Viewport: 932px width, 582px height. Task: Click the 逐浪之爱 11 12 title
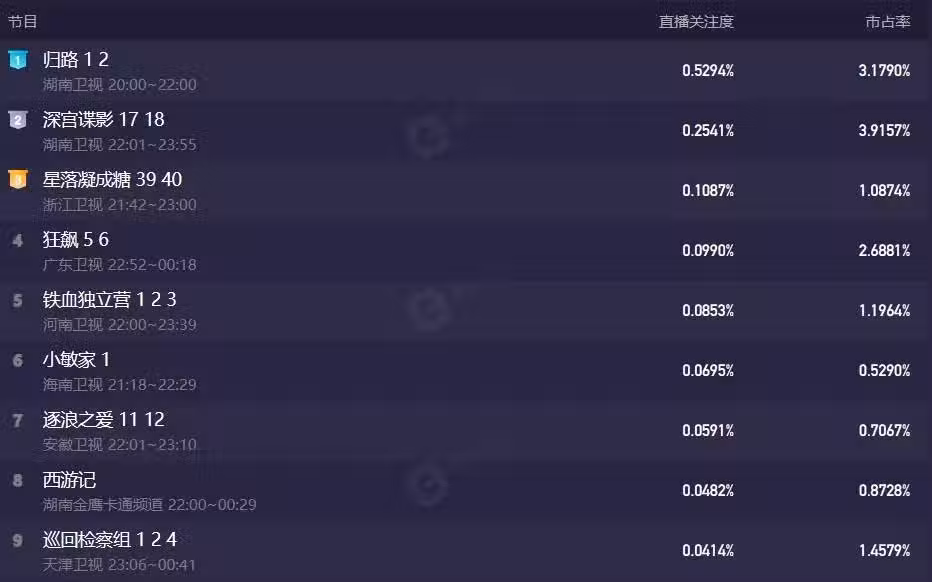point(103,420)
